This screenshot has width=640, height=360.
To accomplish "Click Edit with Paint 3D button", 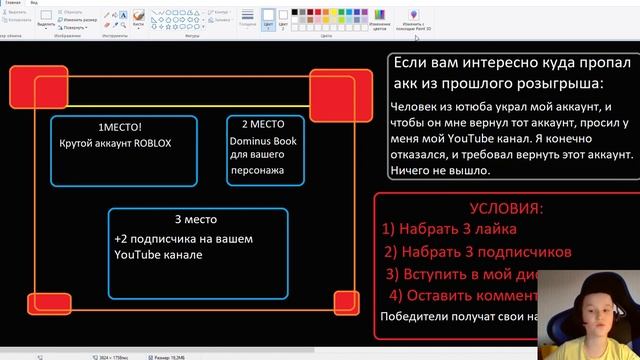I will point(413,20).
